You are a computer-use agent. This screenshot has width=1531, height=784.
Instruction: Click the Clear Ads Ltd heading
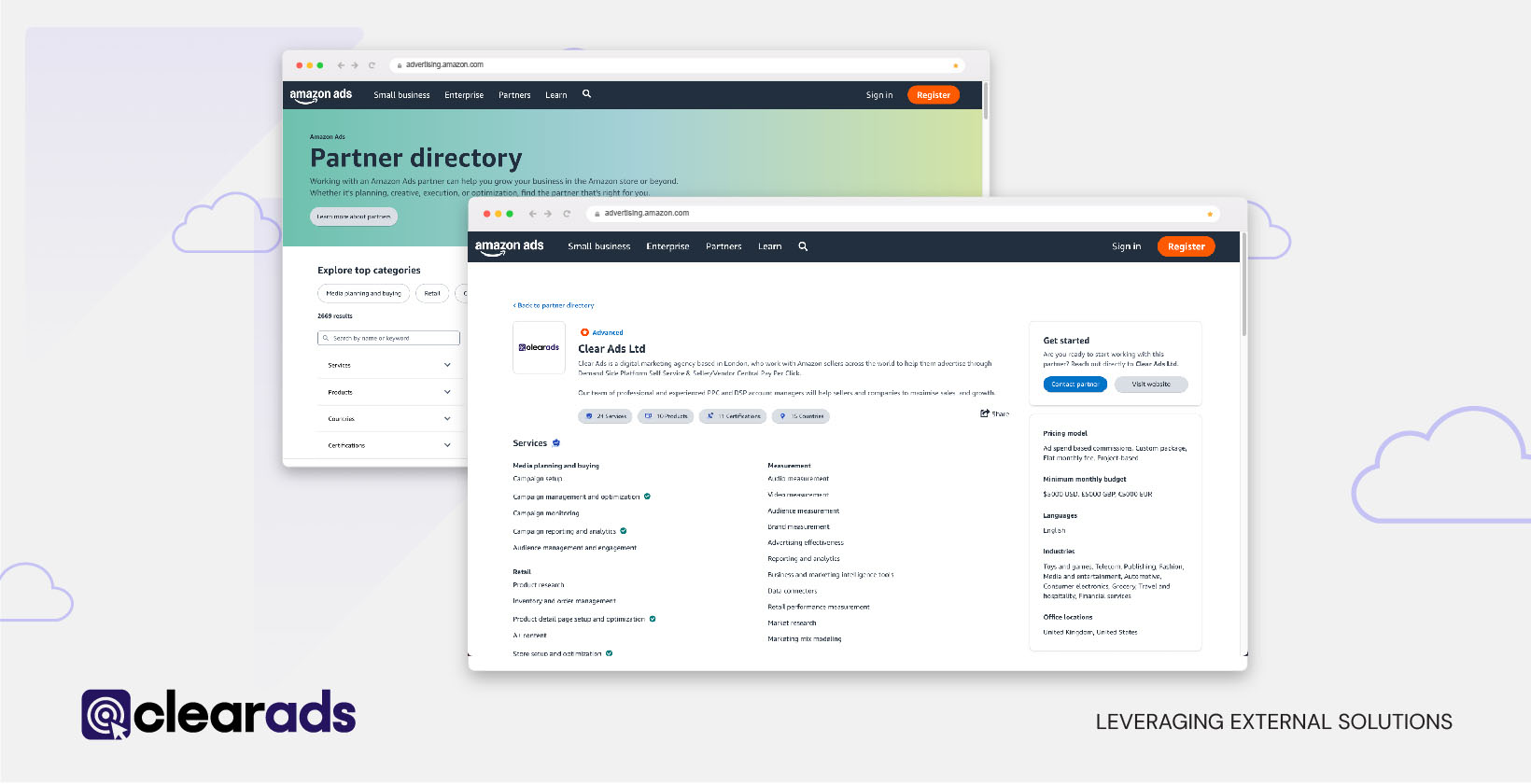(x=611, y=349)
